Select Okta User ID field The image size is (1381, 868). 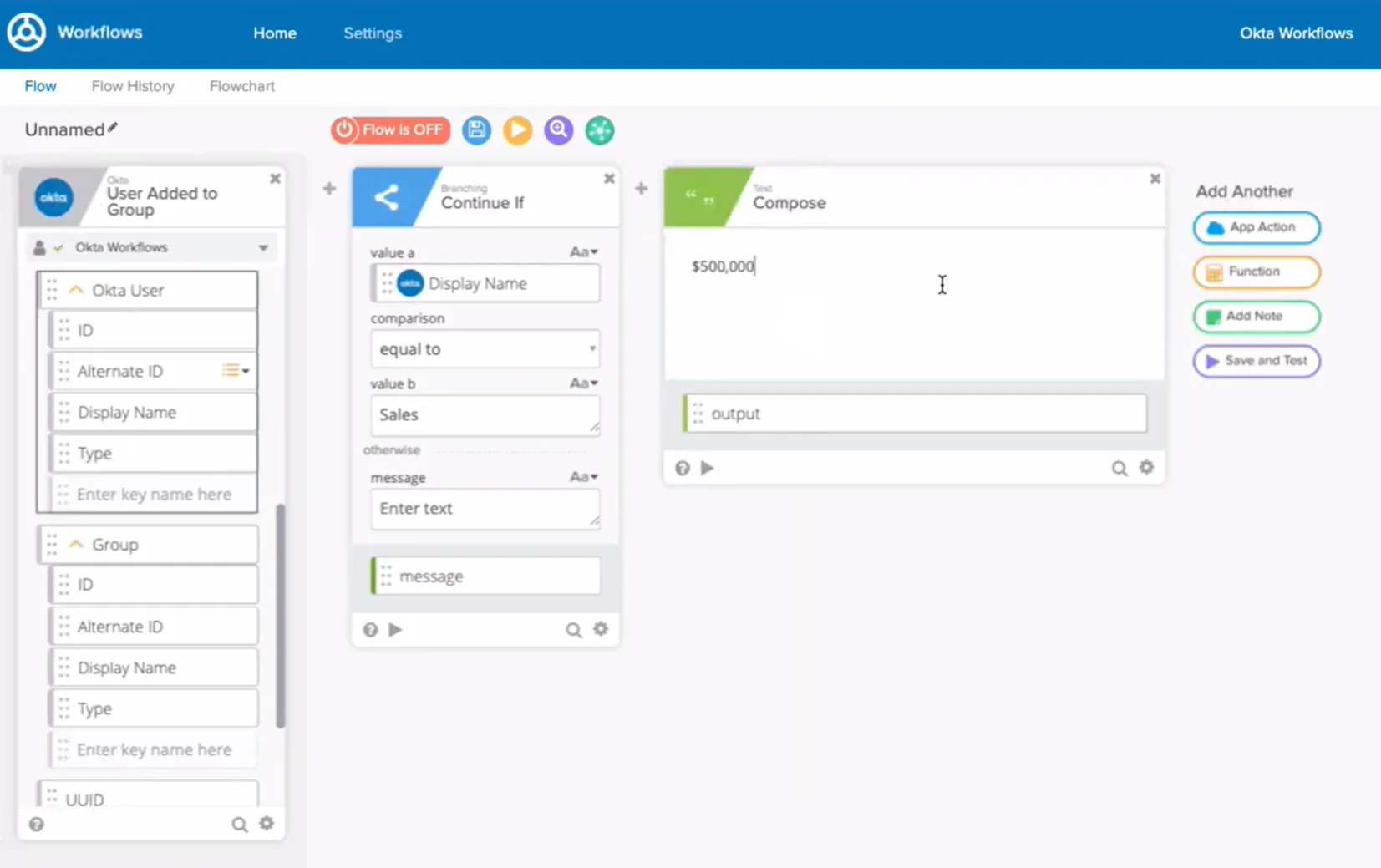click(153, 330)
